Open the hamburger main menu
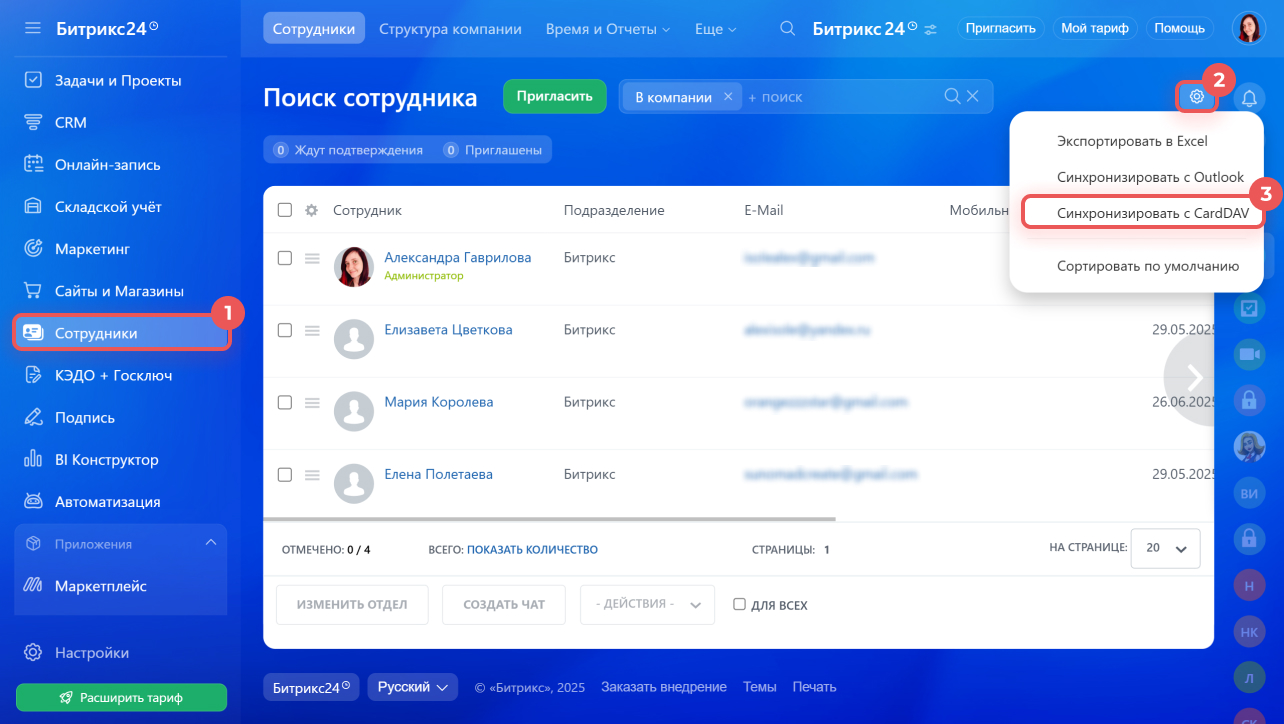 point(33,28)
